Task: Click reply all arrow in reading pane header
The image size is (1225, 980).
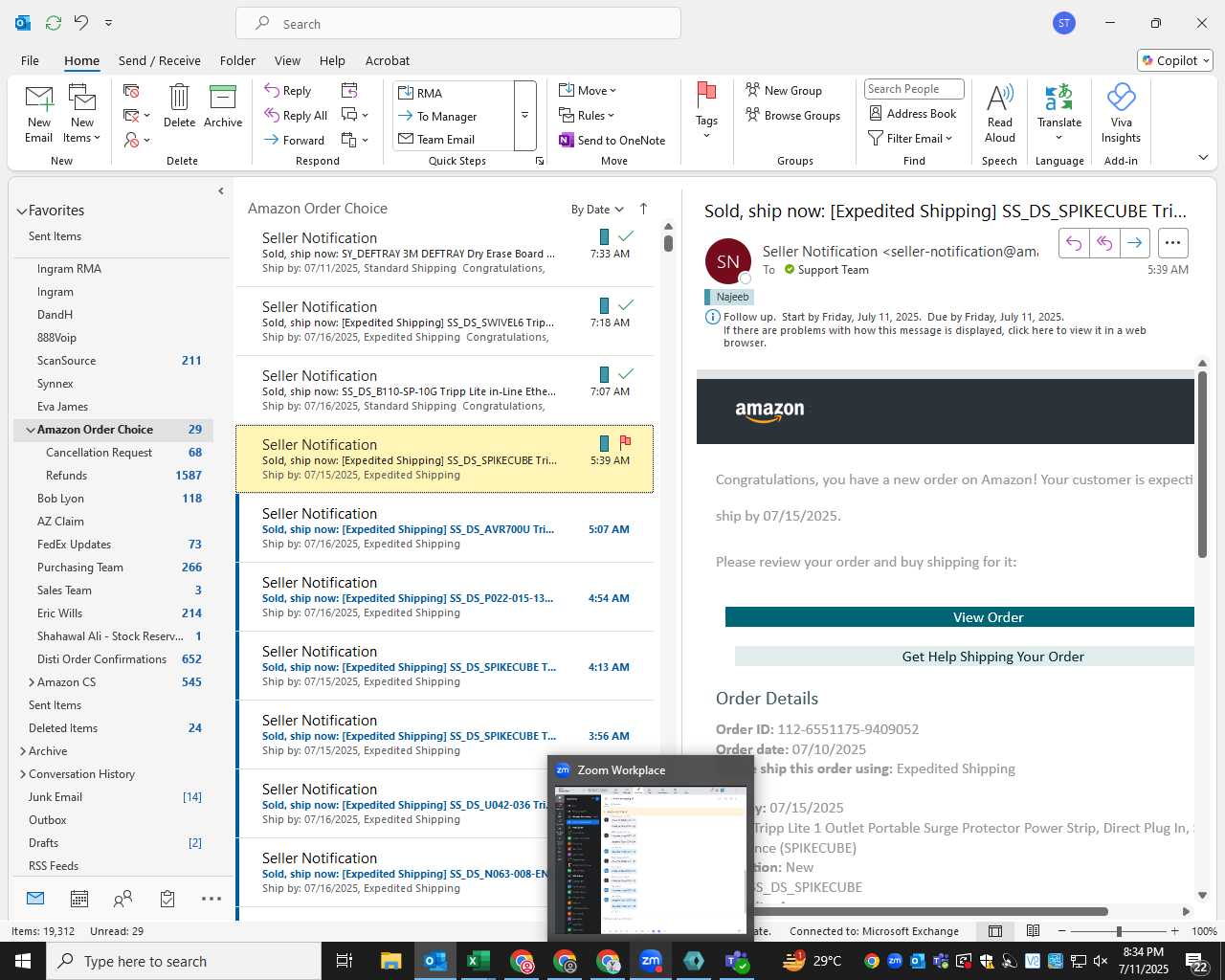Action: [x=1104, y=243]
